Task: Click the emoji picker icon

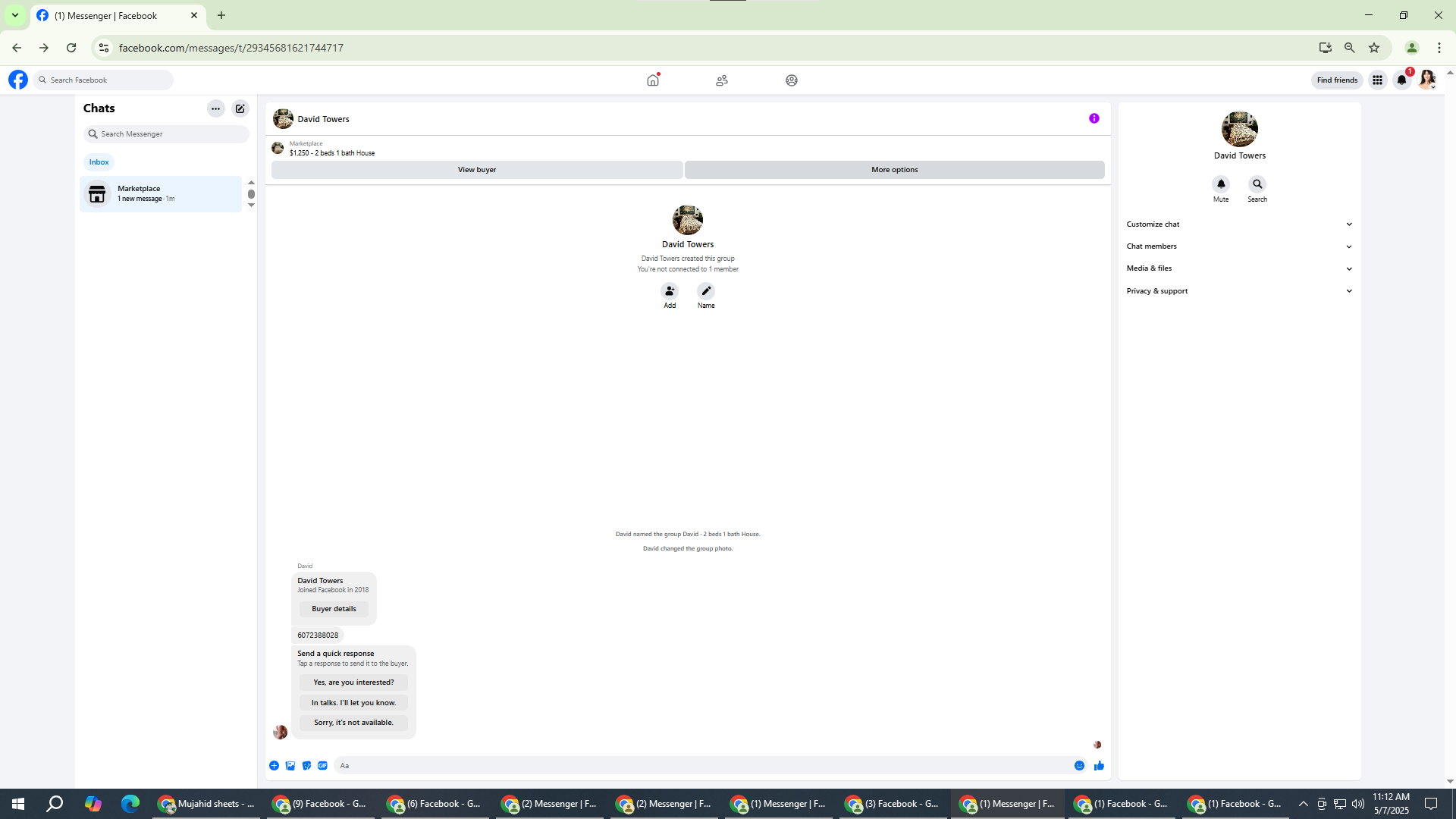Action: pyautogui.click(x=1079, y=766)
